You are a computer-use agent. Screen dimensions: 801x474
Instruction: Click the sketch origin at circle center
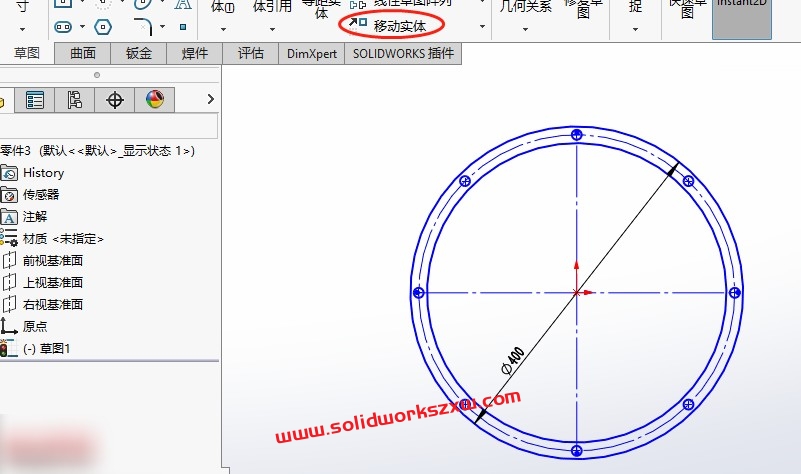(x=577, y=293)
